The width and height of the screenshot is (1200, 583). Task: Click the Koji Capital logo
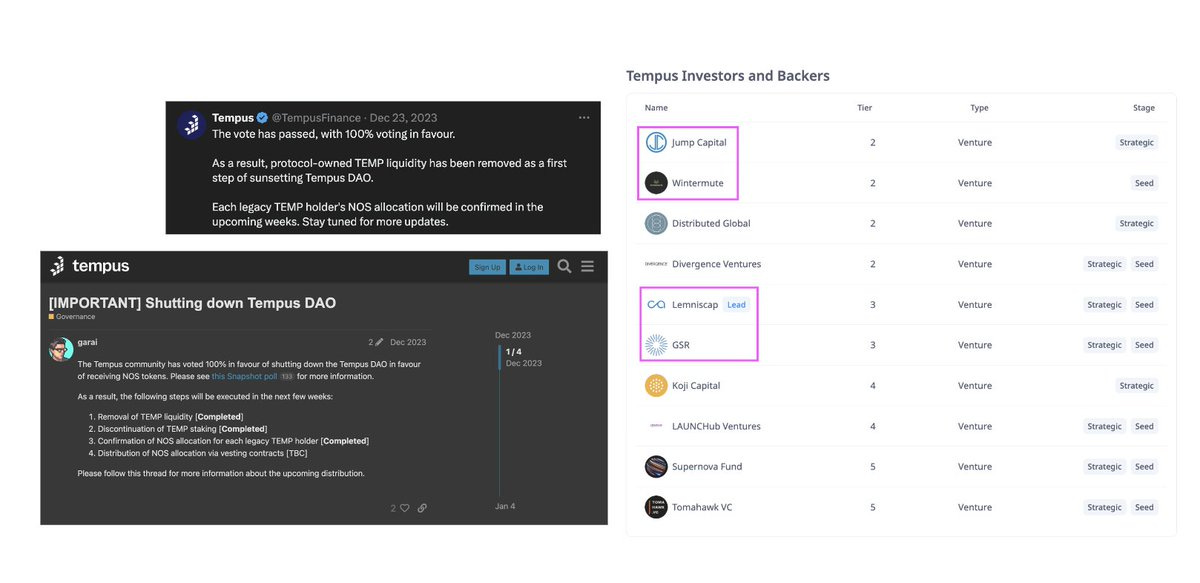[x=656, y=385]
